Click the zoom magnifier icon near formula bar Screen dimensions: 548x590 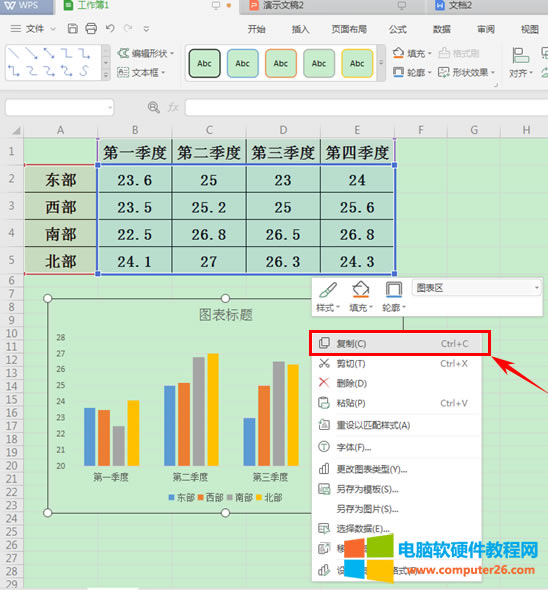click(x=153, y=108)
